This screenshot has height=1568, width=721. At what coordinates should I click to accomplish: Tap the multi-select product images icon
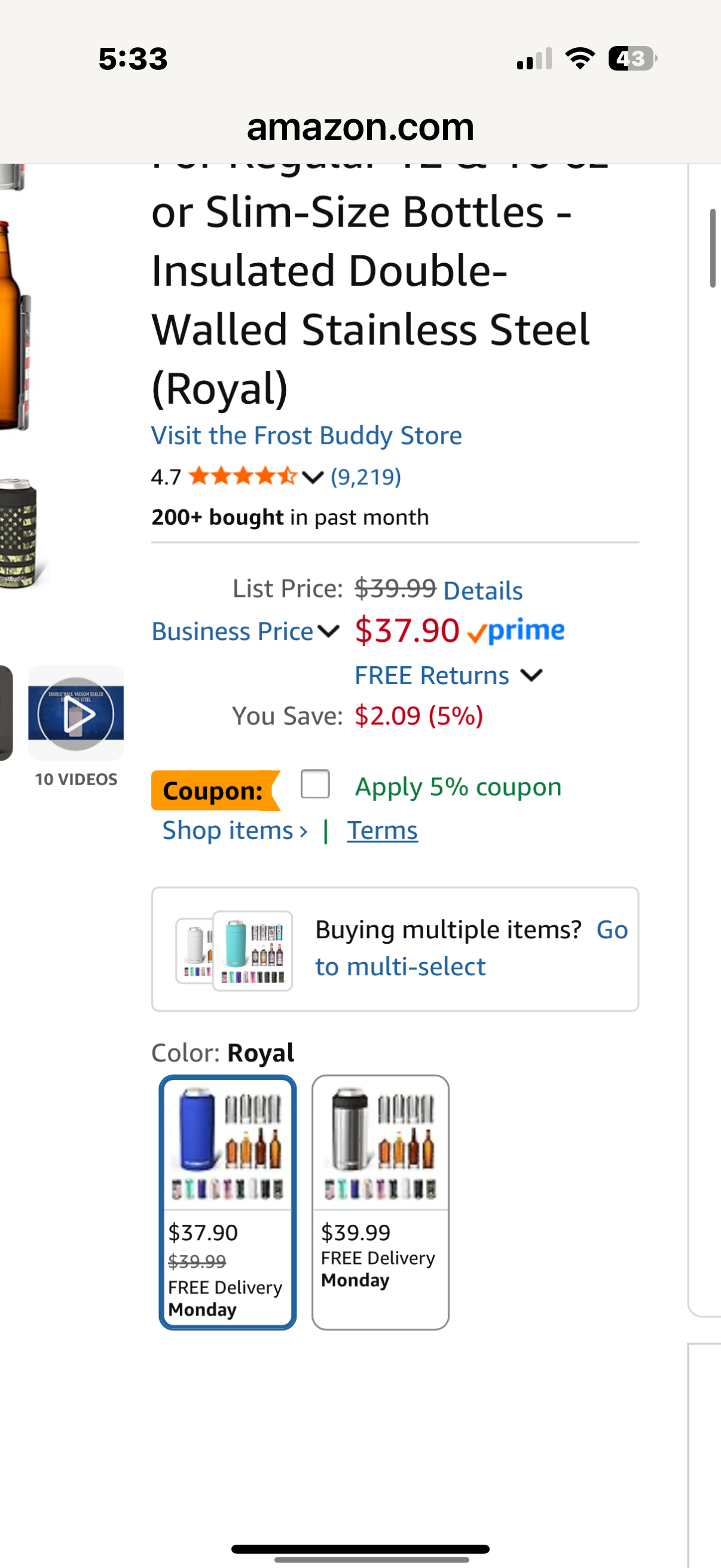[234, 950]
